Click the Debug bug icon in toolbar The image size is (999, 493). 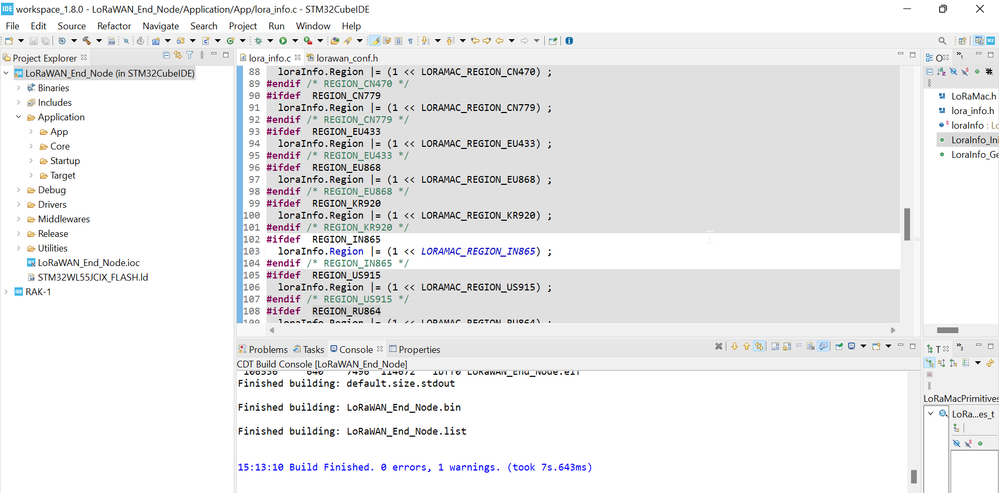tap(259, 40)
